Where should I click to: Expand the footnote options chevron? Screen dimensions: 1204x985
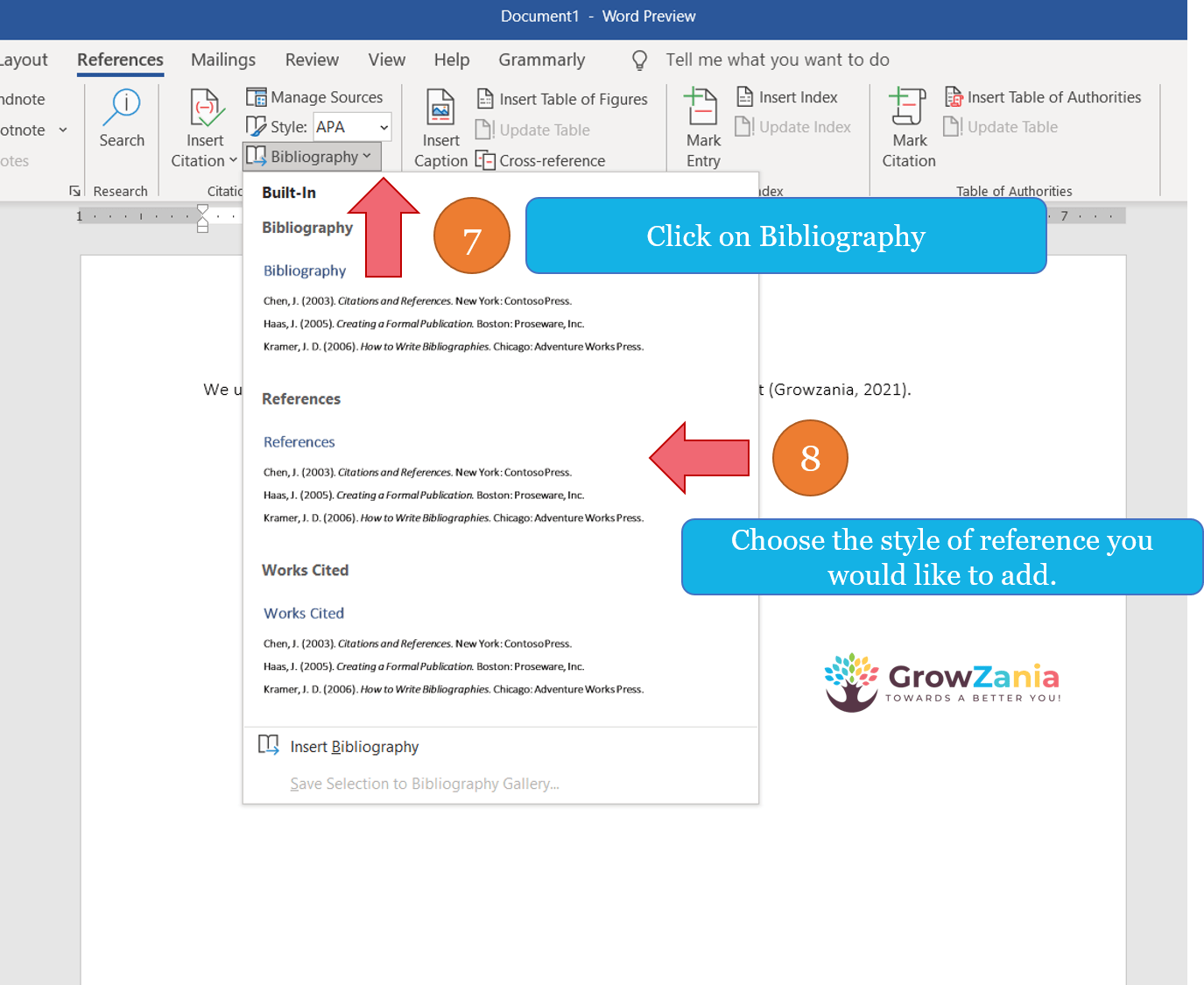(62, 129)
